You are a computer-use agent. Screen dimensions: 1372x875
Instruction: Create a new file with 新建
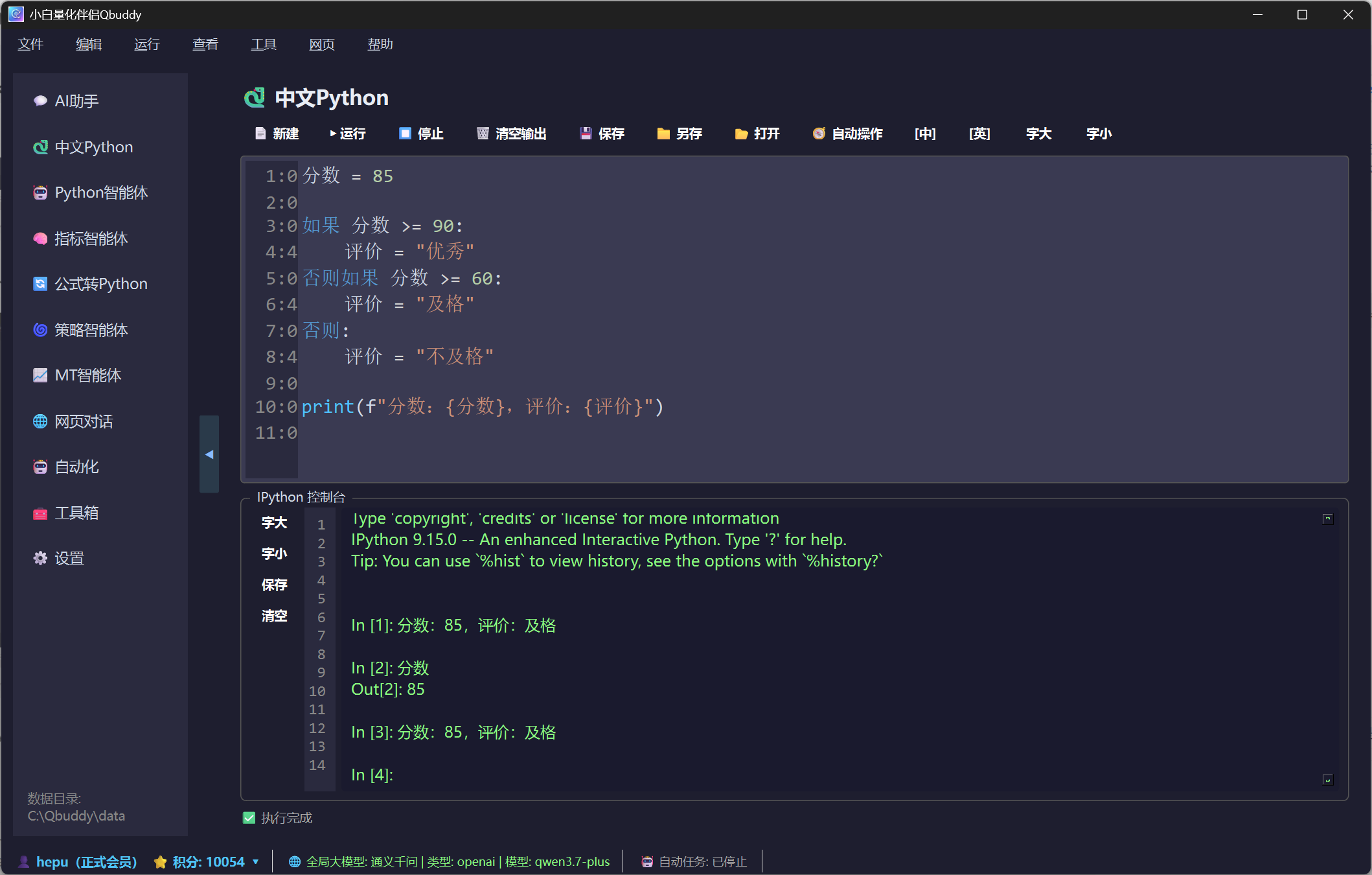[x=277, y=134]
